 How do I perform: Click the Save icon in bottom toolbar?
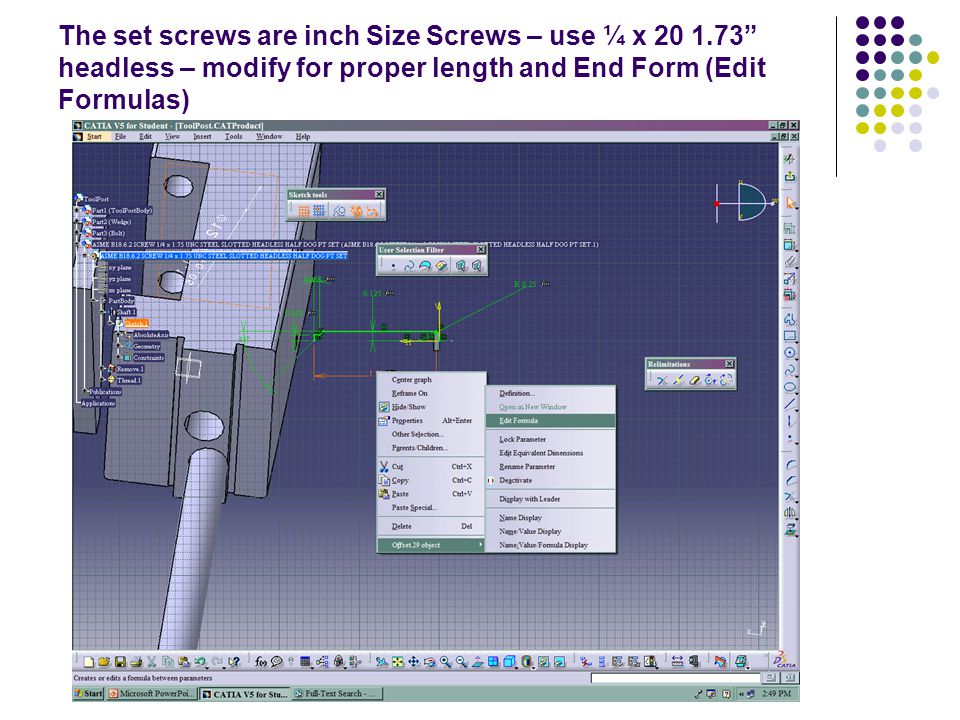coord(120,662)
